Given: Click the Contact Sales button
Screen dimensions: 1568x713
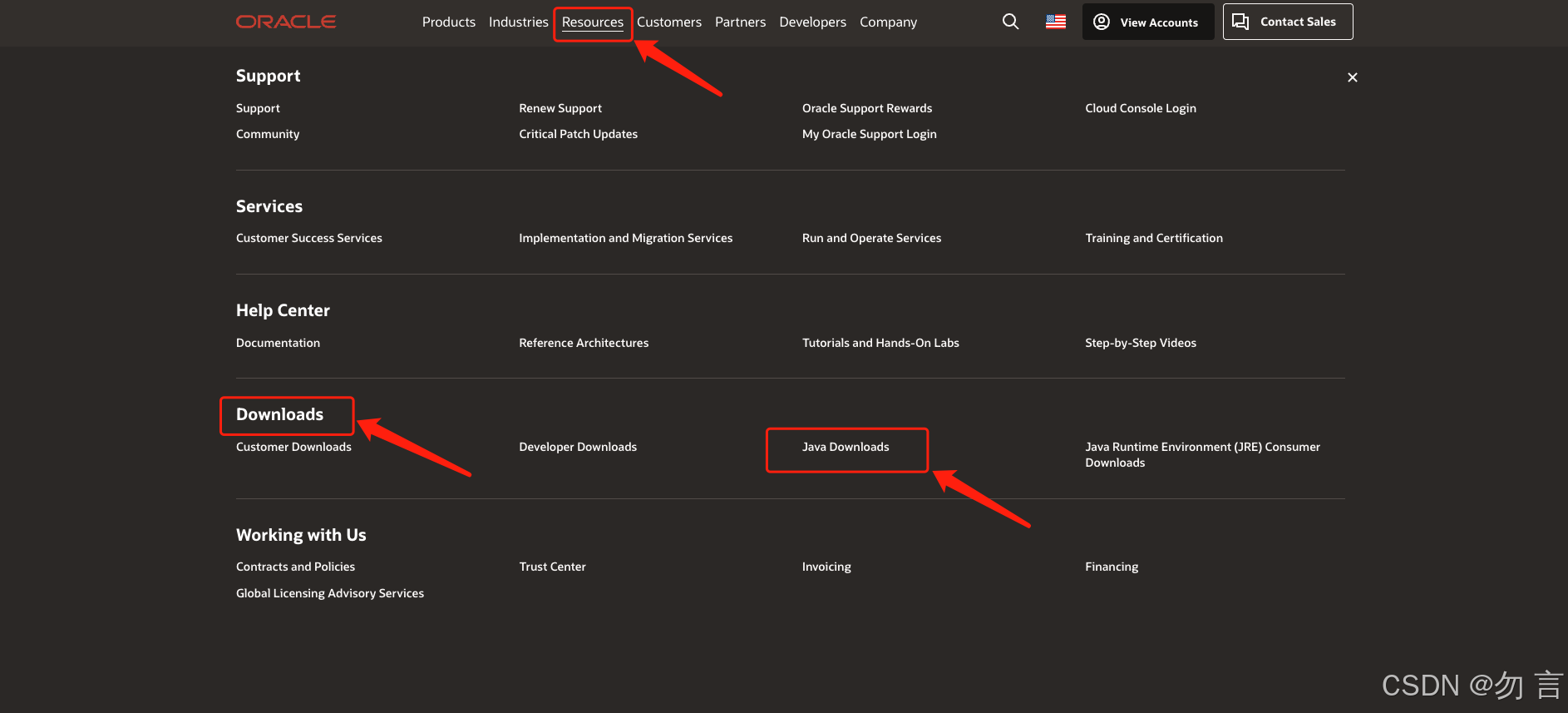Looking at the screenshot, I should tap(1288, 22).
